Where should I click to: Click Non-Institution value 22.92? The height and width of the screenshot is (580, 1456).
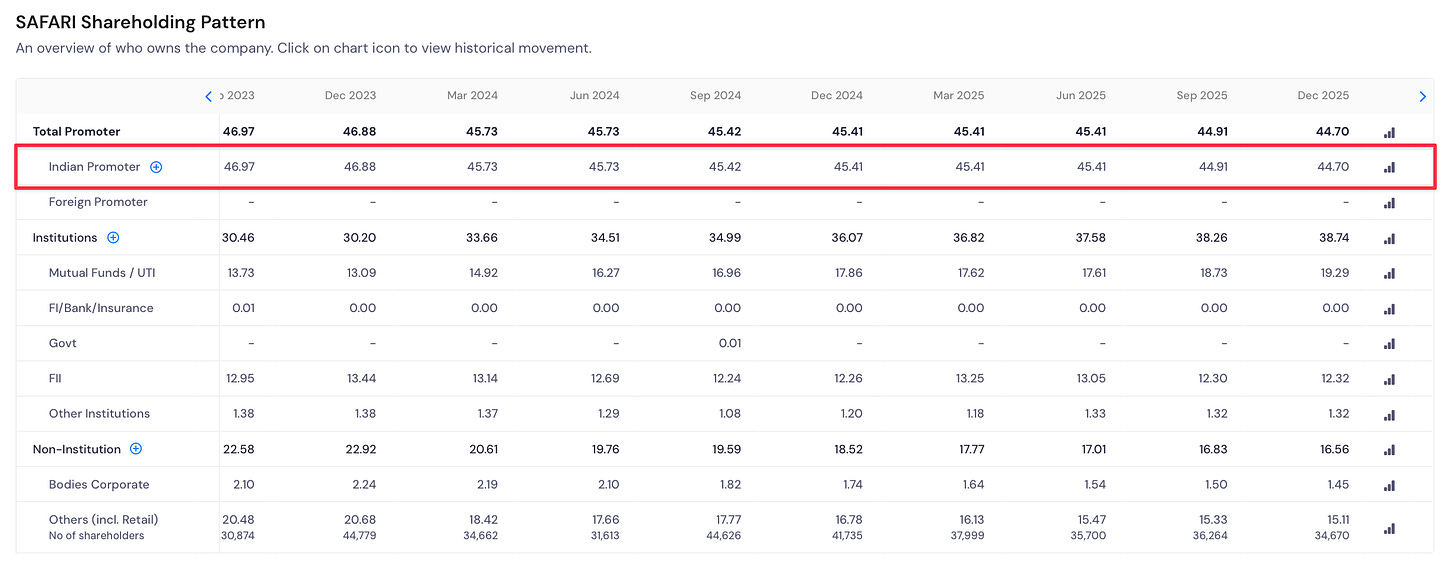pyautogui.click(x=360, y=449)
